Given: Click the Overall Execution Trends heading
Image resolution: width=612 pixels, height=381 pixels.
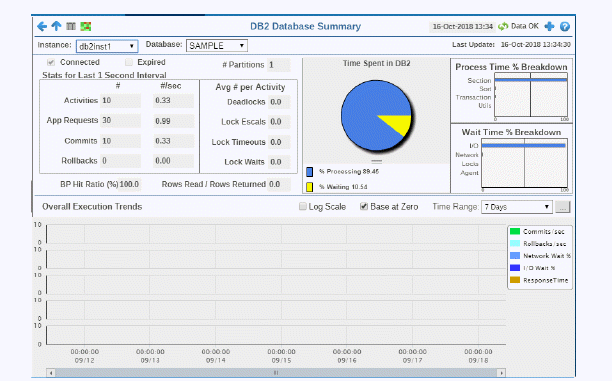Looking at the screenshot, I should [x=92, y=207].
